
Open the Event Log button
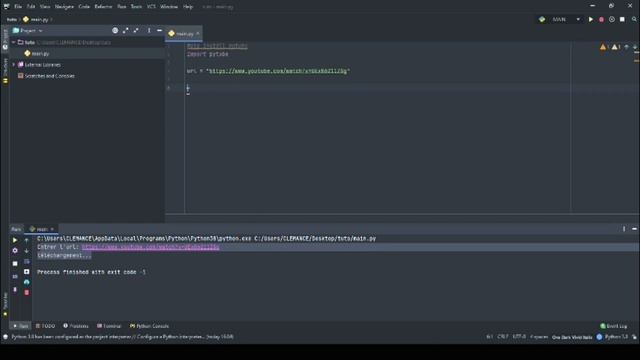click(x=613, y=326)
